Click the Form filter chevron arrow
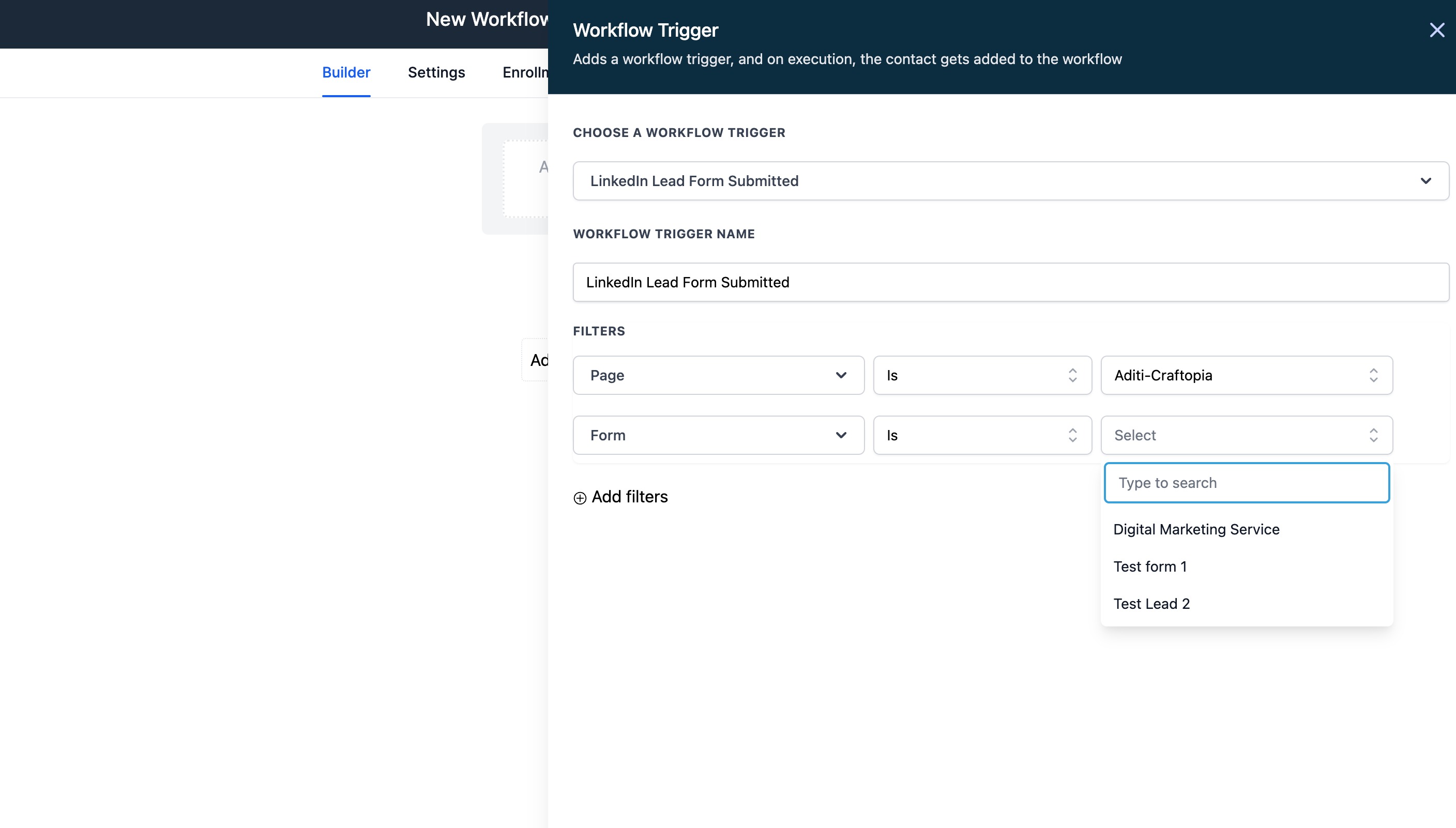The height and width of the screenshot is (828, 1456). click(x=841, y=436)
